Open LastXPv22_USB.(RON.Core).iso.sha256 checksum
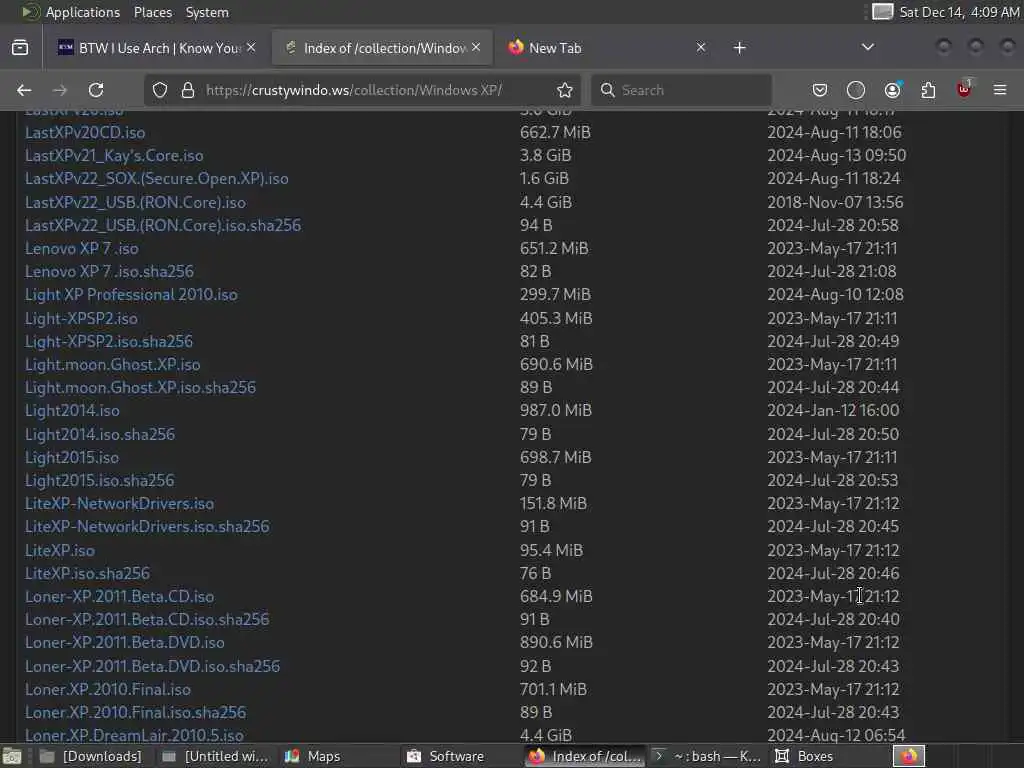The height and width of the screenshot is (768, 1024). (163, 225)
